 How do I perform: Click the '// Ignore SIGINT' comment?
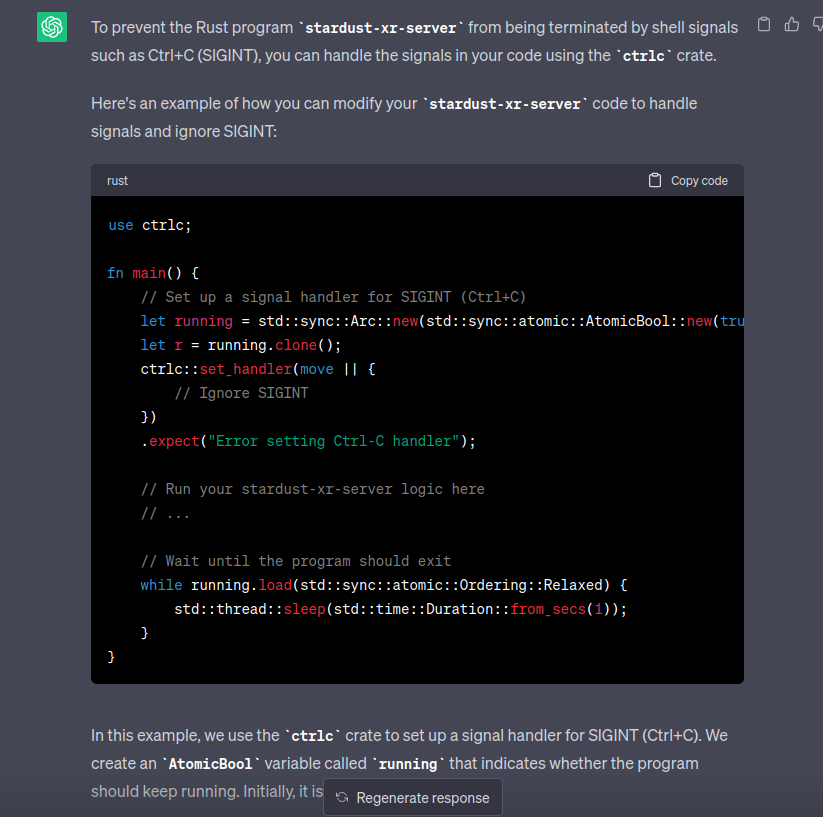241,393
